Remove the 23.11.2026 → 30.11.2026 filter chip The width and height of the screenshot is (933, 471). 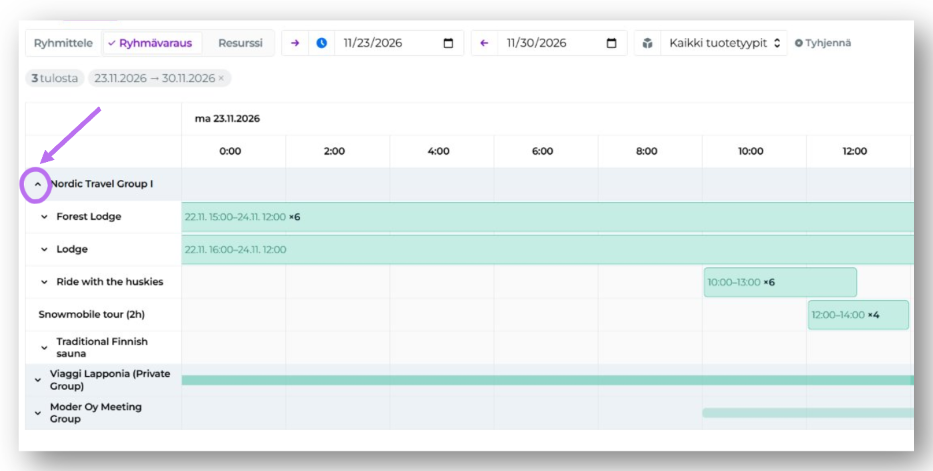[221, 78]
